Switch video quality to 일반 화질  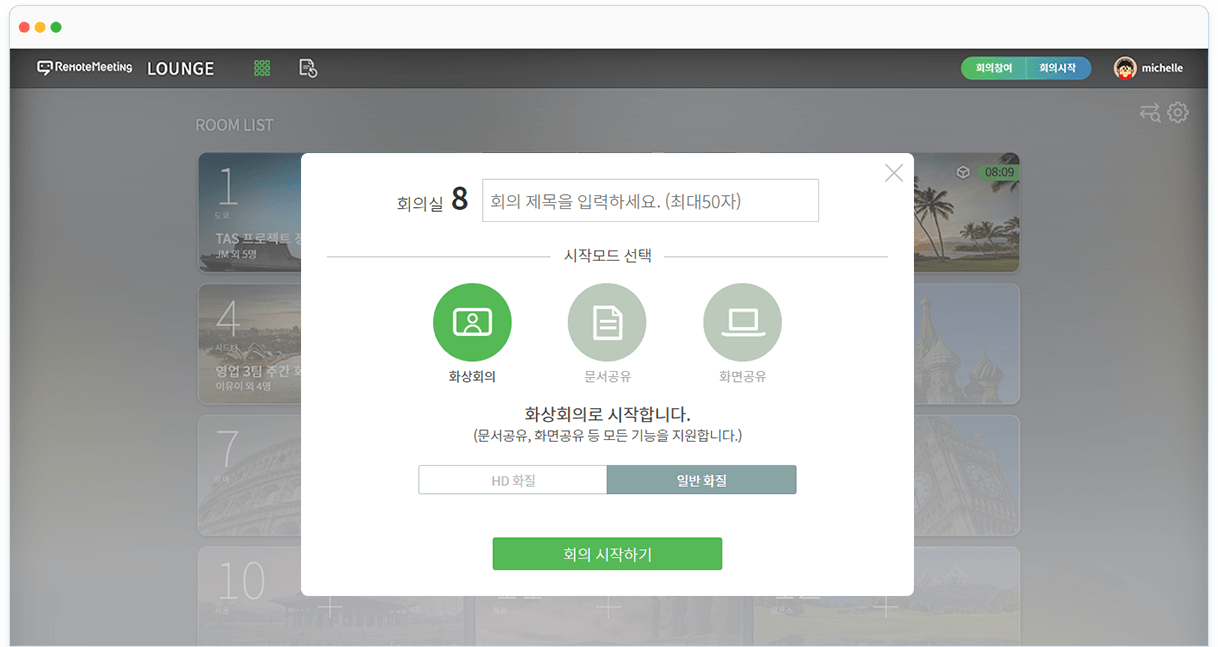701,480
